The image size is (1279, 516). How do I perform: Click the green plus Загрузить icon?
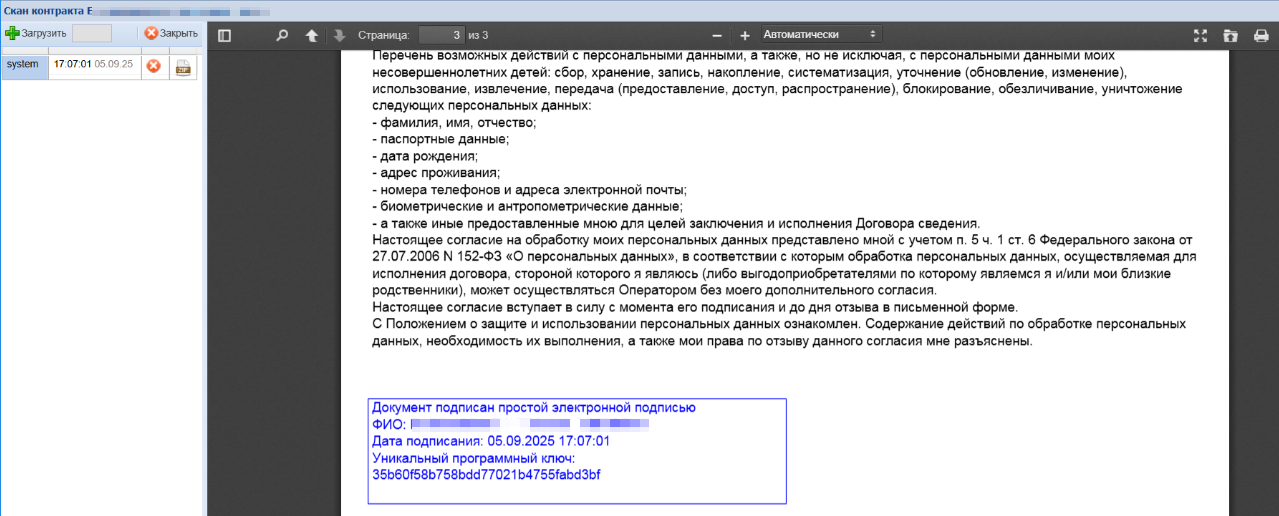(12, 33)
